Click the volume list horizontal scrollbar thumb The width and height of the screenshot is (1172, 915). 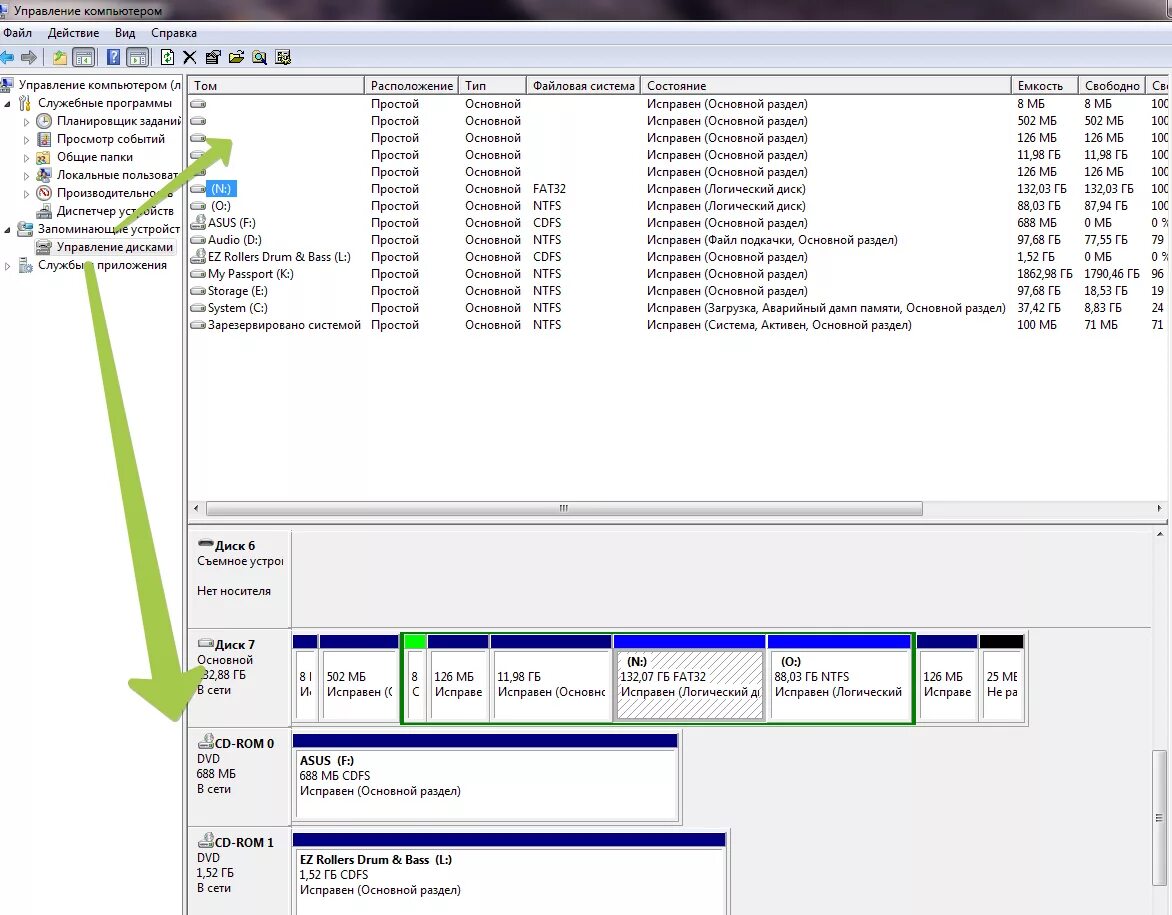[564, 508]
